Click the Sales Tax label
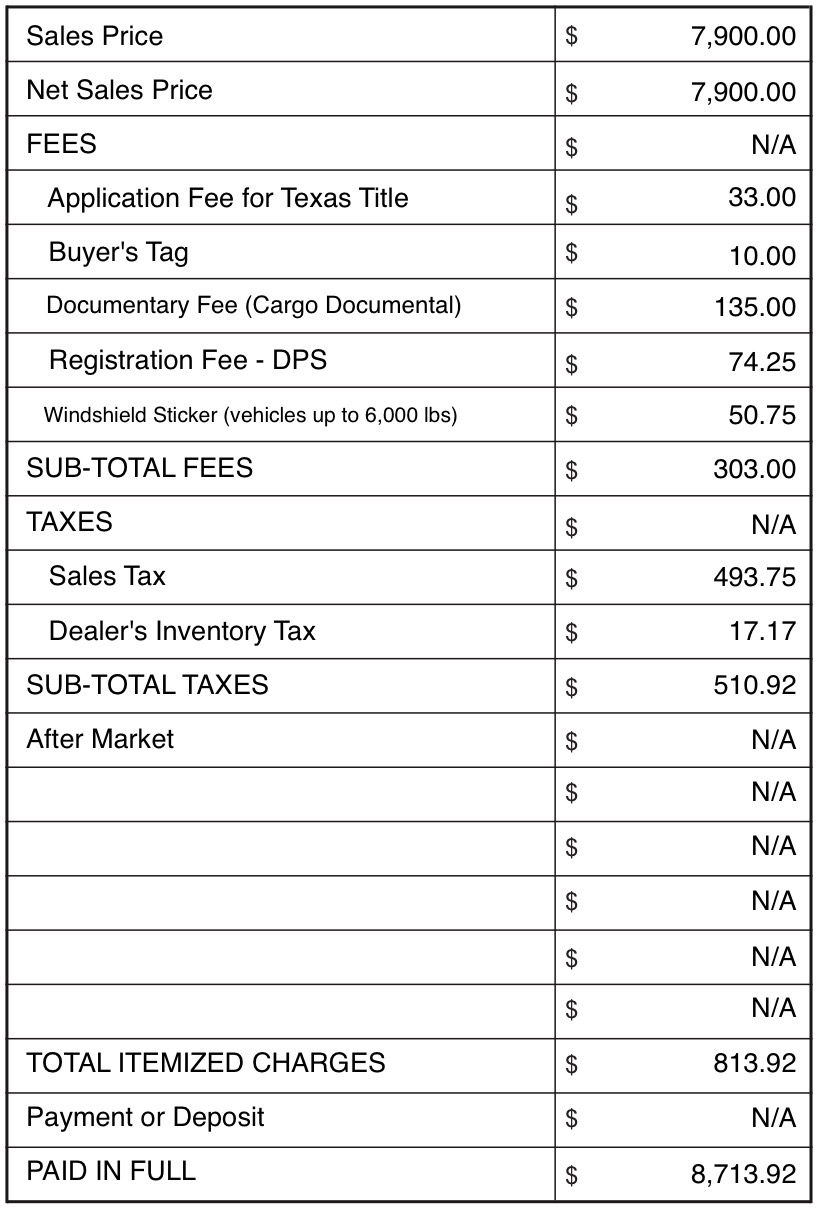The width and height of the screenshot is (817, 1211). click(x=107, y=576)
